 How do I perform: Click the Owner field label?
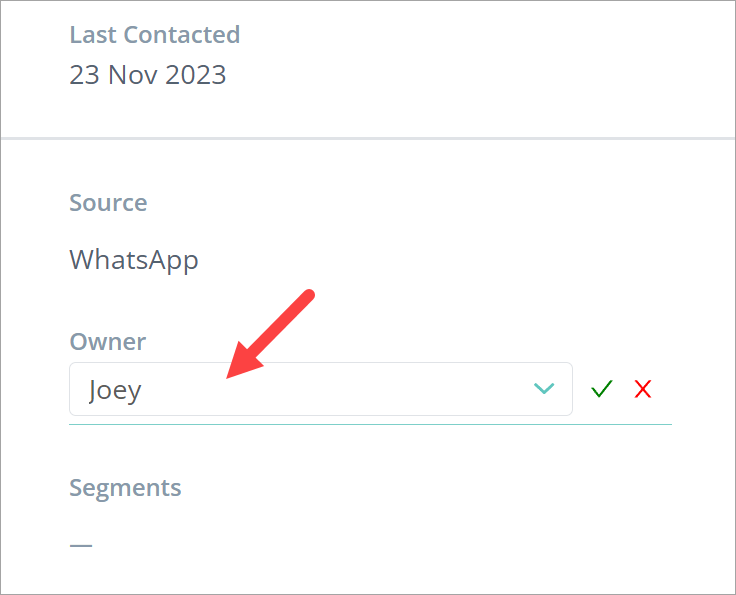107,342
